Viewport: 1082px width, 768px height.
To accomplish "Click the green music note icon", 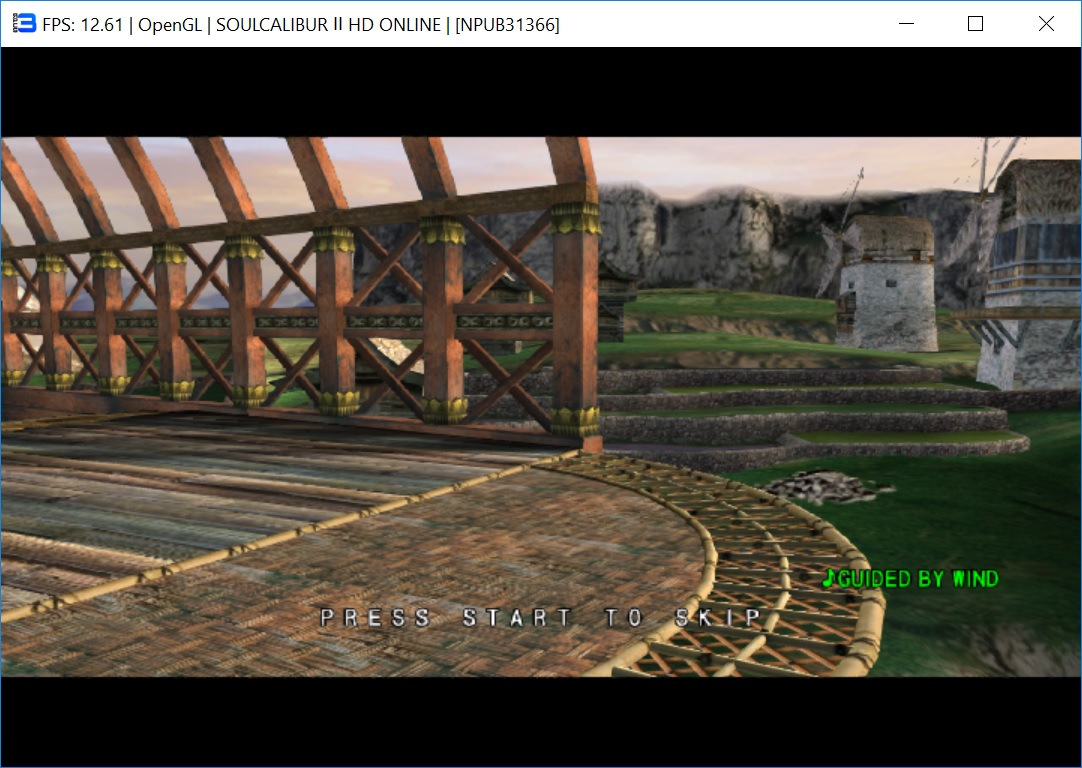I will click(x=827, y=579).
